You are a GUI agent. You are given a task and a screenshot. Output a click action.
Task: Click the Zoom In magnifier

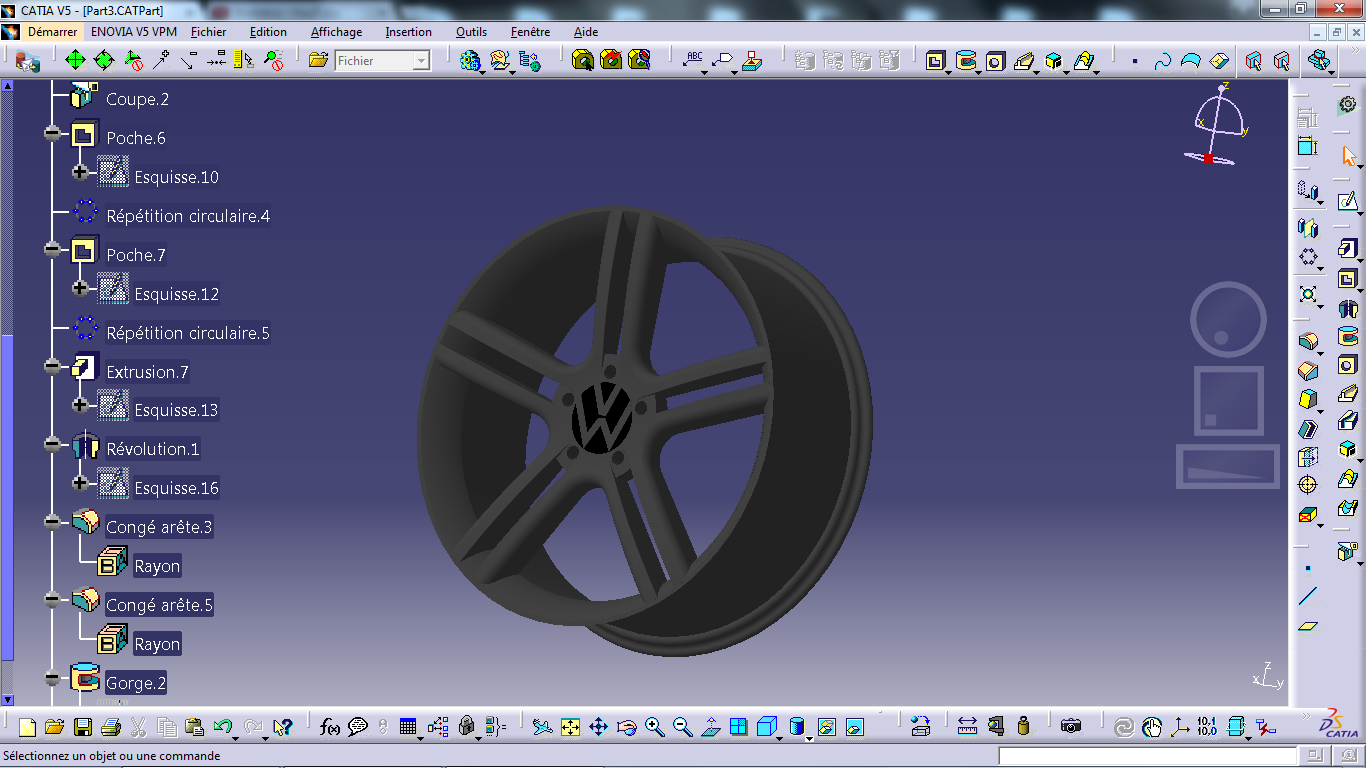pyautogui.click(x=654, y=727)
